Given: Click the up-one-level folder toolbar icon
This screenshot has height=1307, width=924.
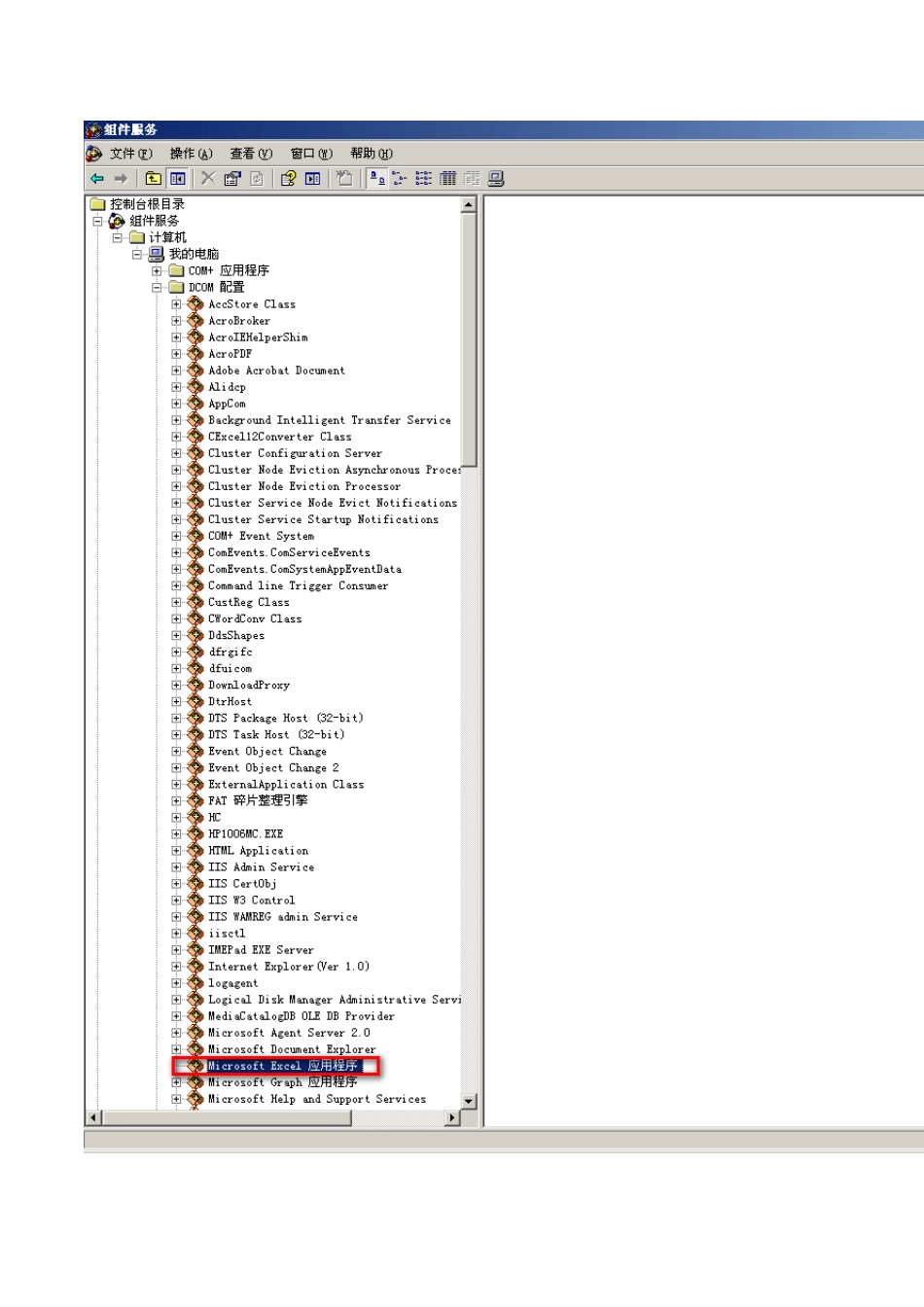Looking at the screenshot, I should tap(153, 178).
